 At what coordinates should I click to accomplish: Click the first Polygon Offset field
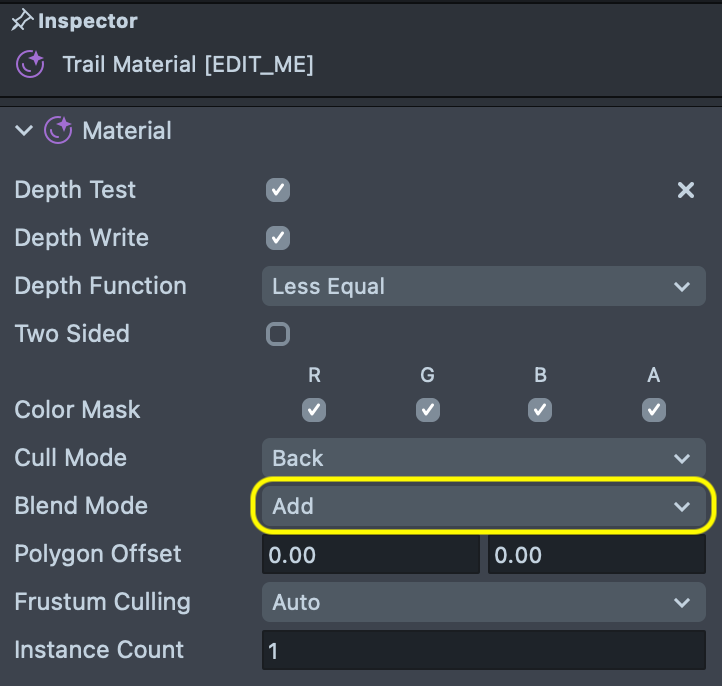(x=370, y=554)
